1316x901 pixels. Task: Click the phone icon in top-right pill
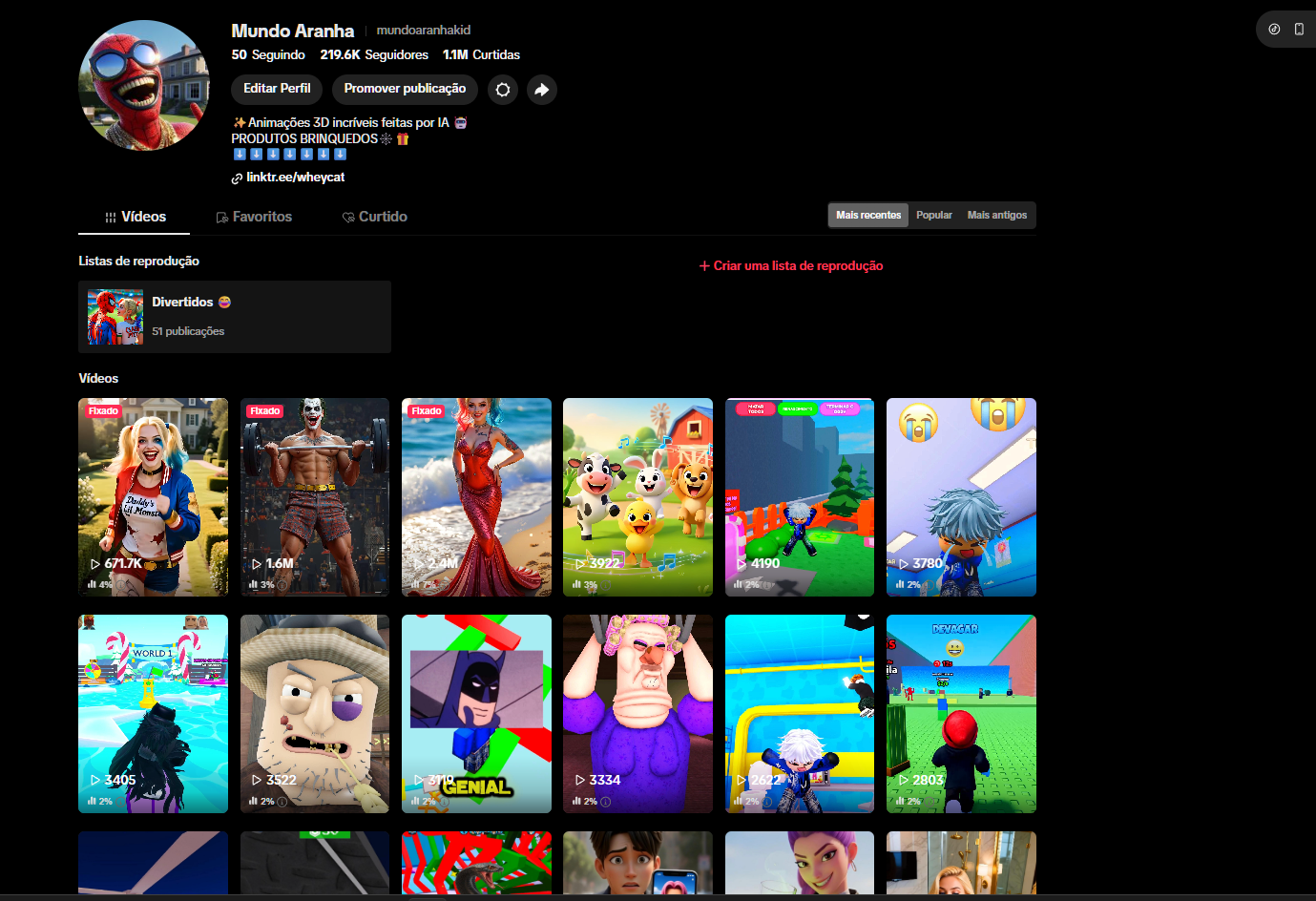pyautogui.click(x=1299, y=29)
